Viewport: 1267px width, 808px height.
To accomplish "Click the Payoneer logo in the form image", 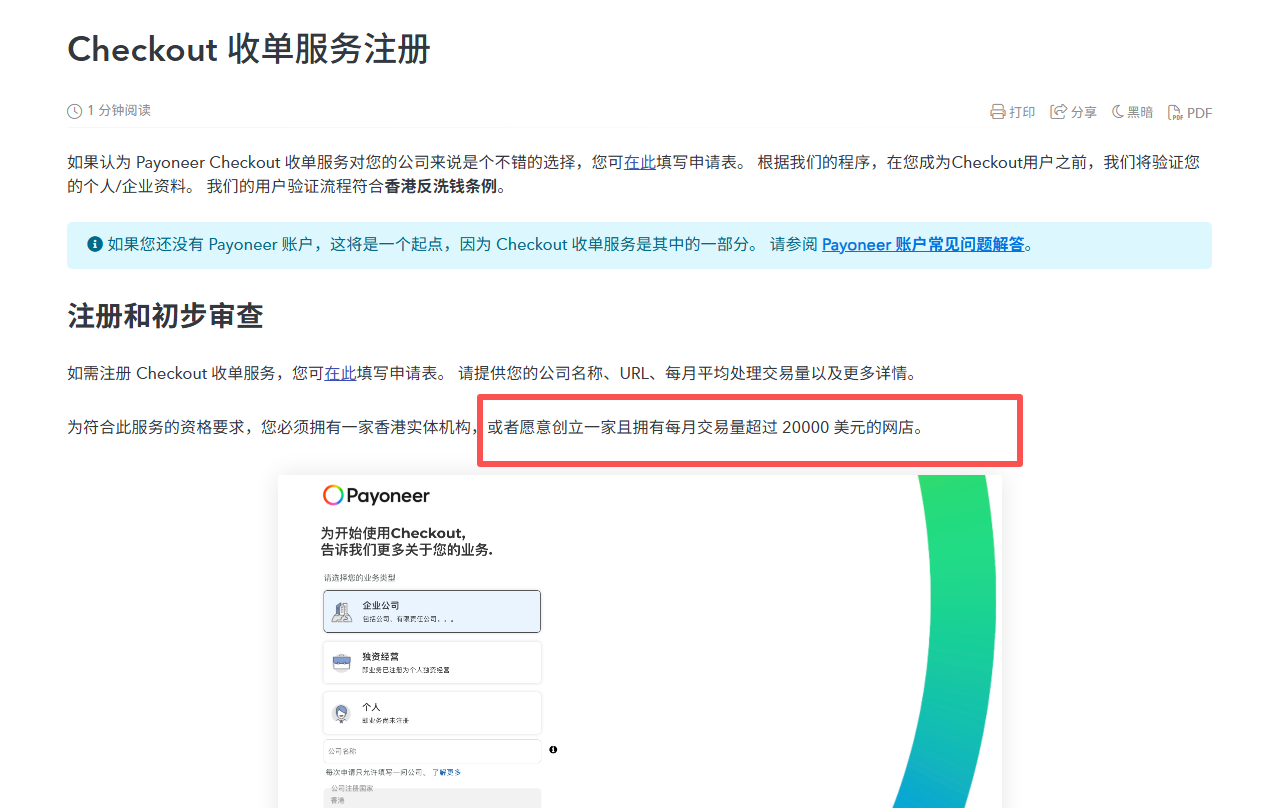I will [x=376, y=495].
